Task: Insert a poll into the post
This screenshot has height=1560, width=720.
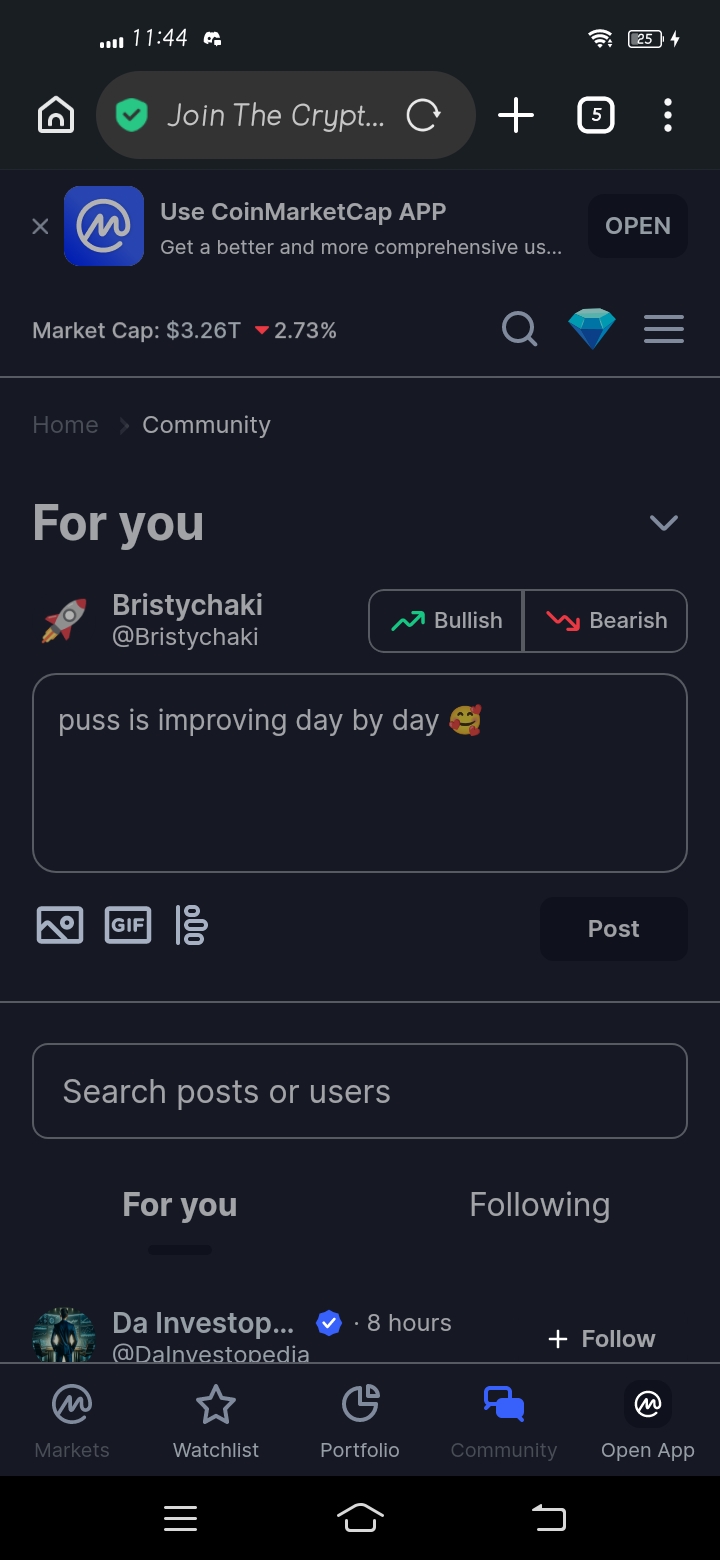Action: 192,925
